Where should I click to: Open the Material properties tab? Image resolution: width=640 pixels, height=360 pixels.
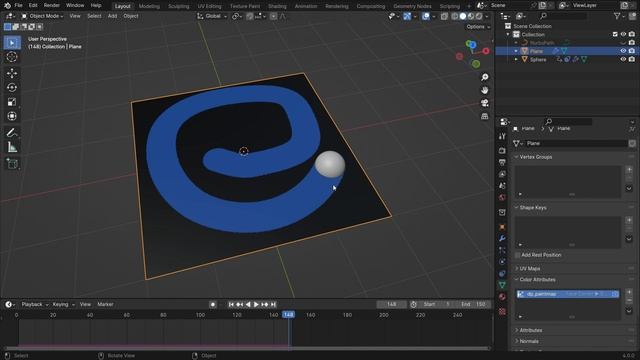point(502,297)
